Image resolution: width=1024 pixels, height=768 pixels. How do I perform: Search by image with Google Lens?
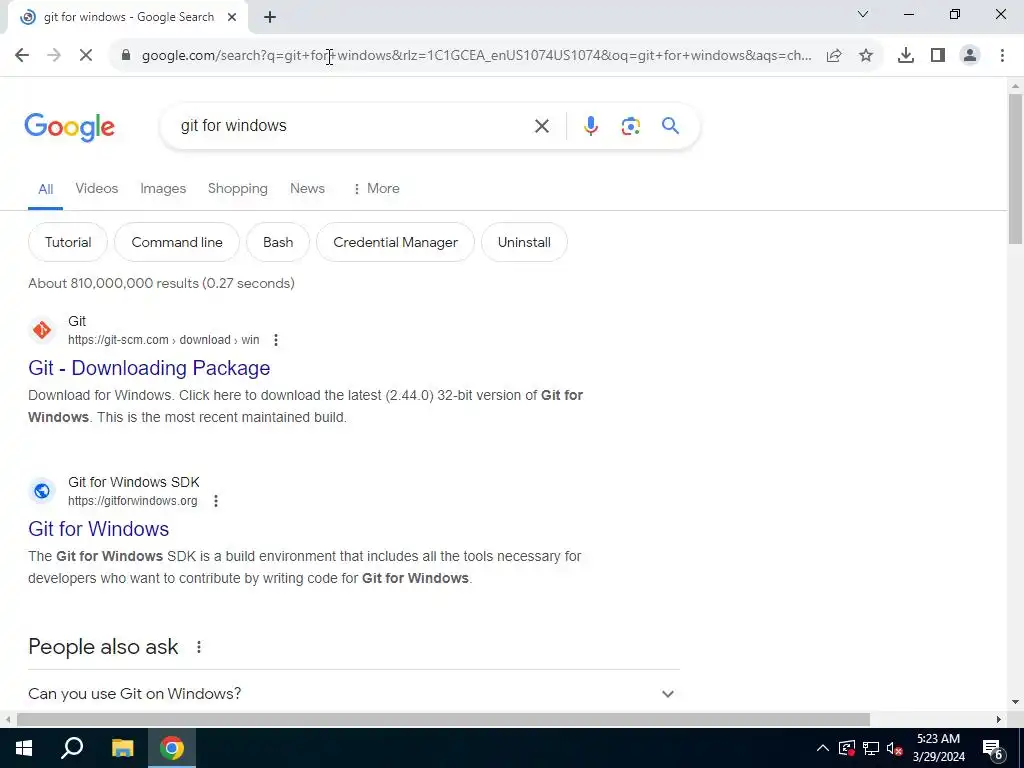coord(631,126)
